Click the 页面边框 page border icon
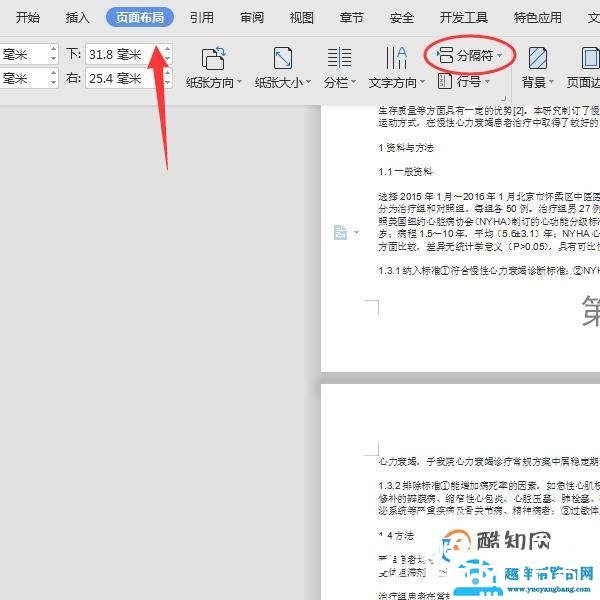The image size is (600, 600). [590, 58]
